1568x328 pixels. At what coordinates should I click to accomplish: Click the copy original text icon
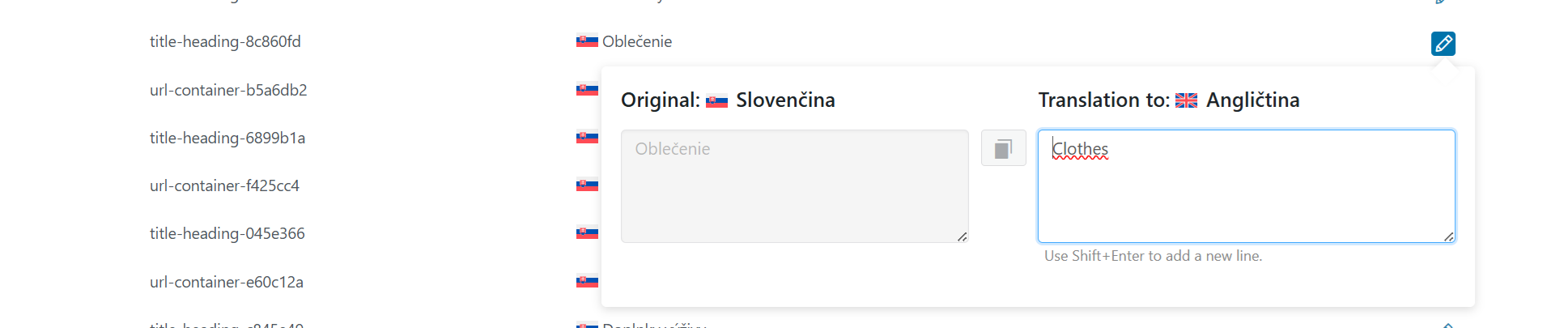click(1003, 148)
